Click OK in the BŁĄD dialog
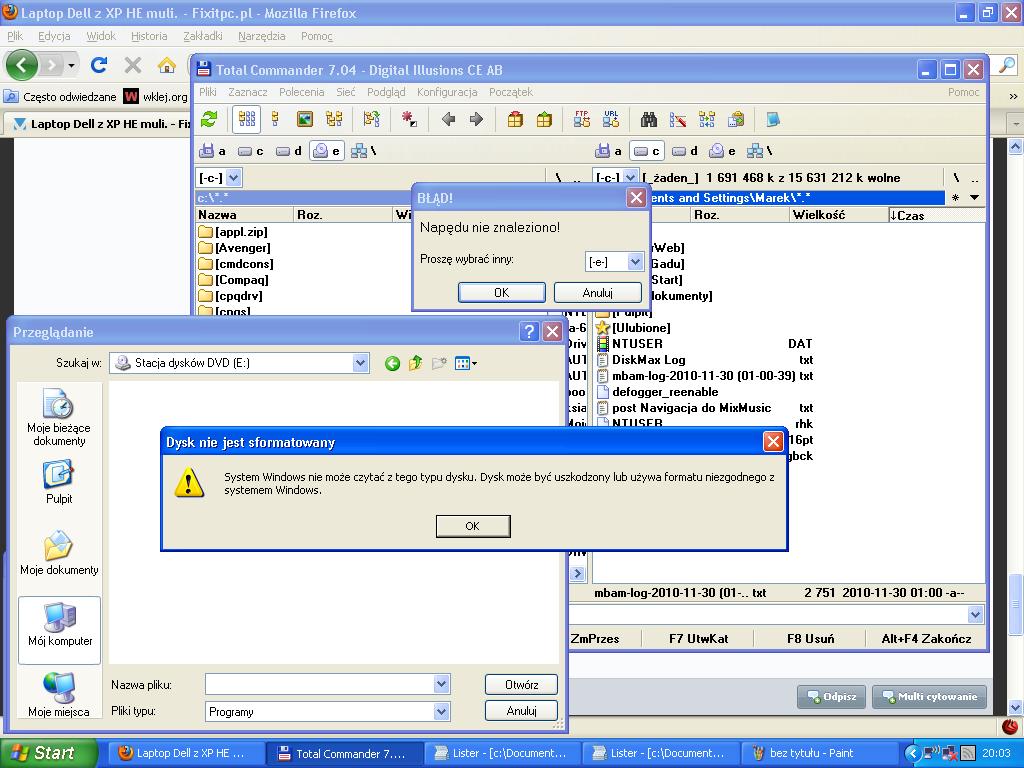The width and height of the screenshot is (1024, 768). pyautogui.click(x=502, y=293)
